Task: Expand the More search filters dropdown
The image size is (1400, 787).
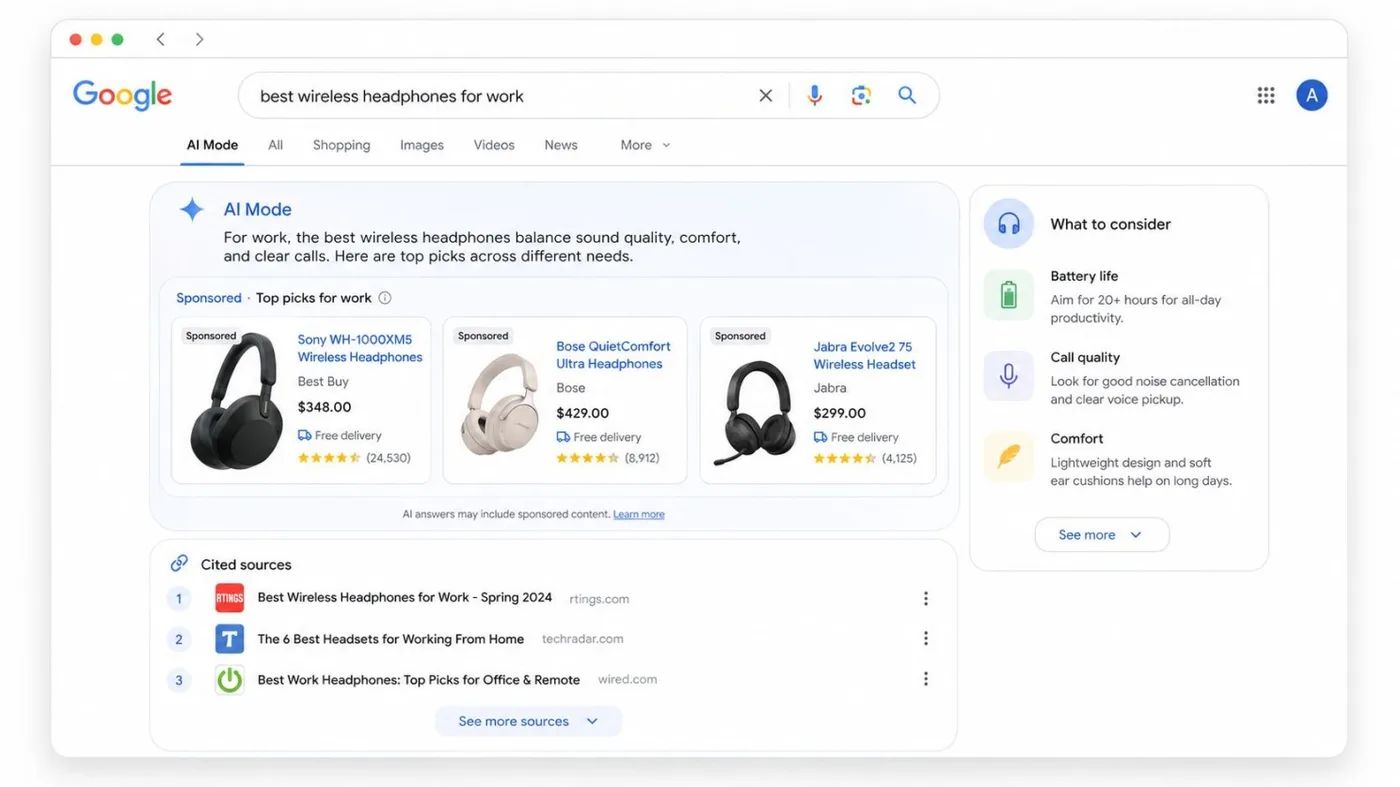Action: pos(645,145)
